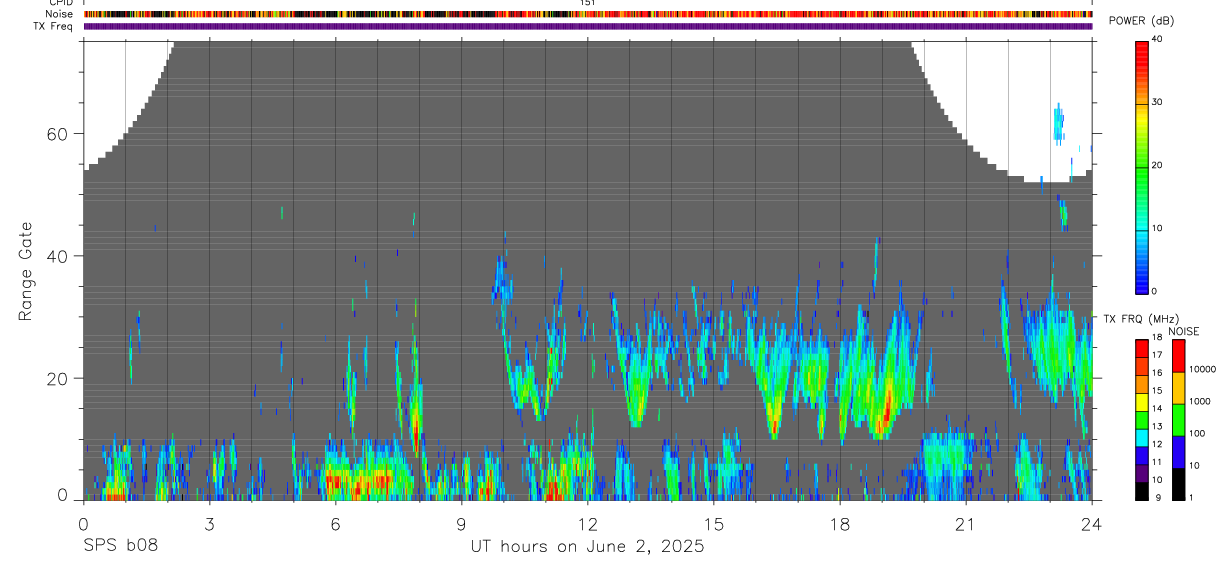Select the 12 MHz cyan frequency swatch
Image resolution: width=1228 pixels, height=567 pixels.
1142,445
